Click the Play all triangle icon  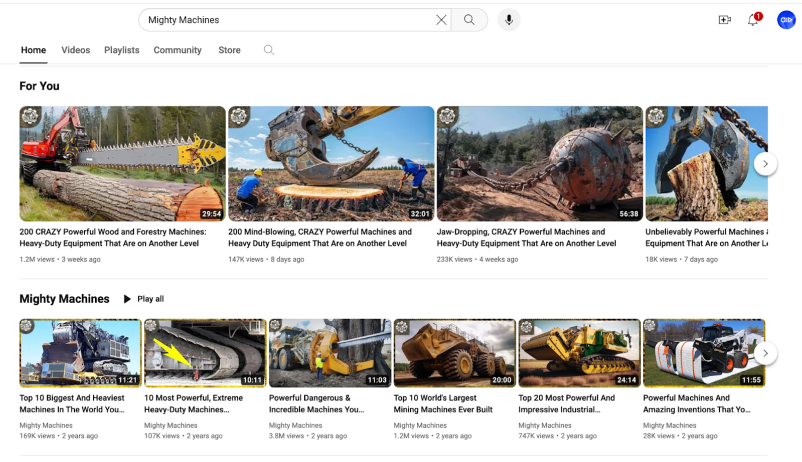127,299
